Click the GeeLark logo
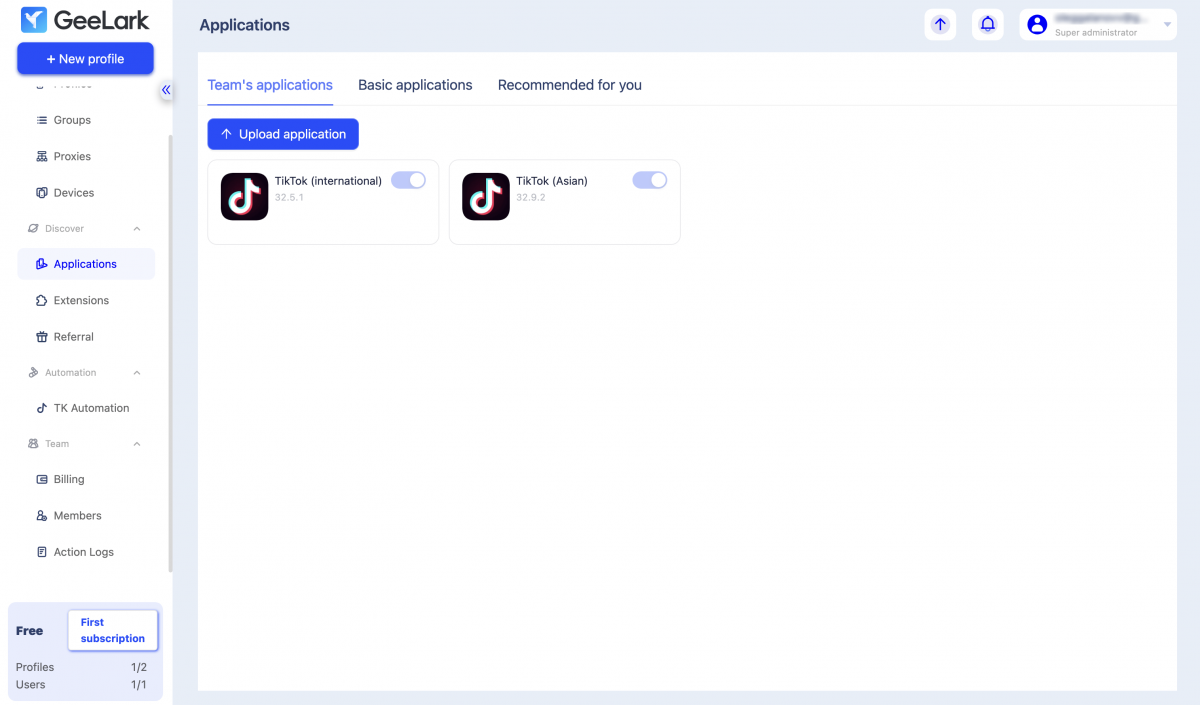This screenshot has width=1200, height=705. (x=85, y=20)
